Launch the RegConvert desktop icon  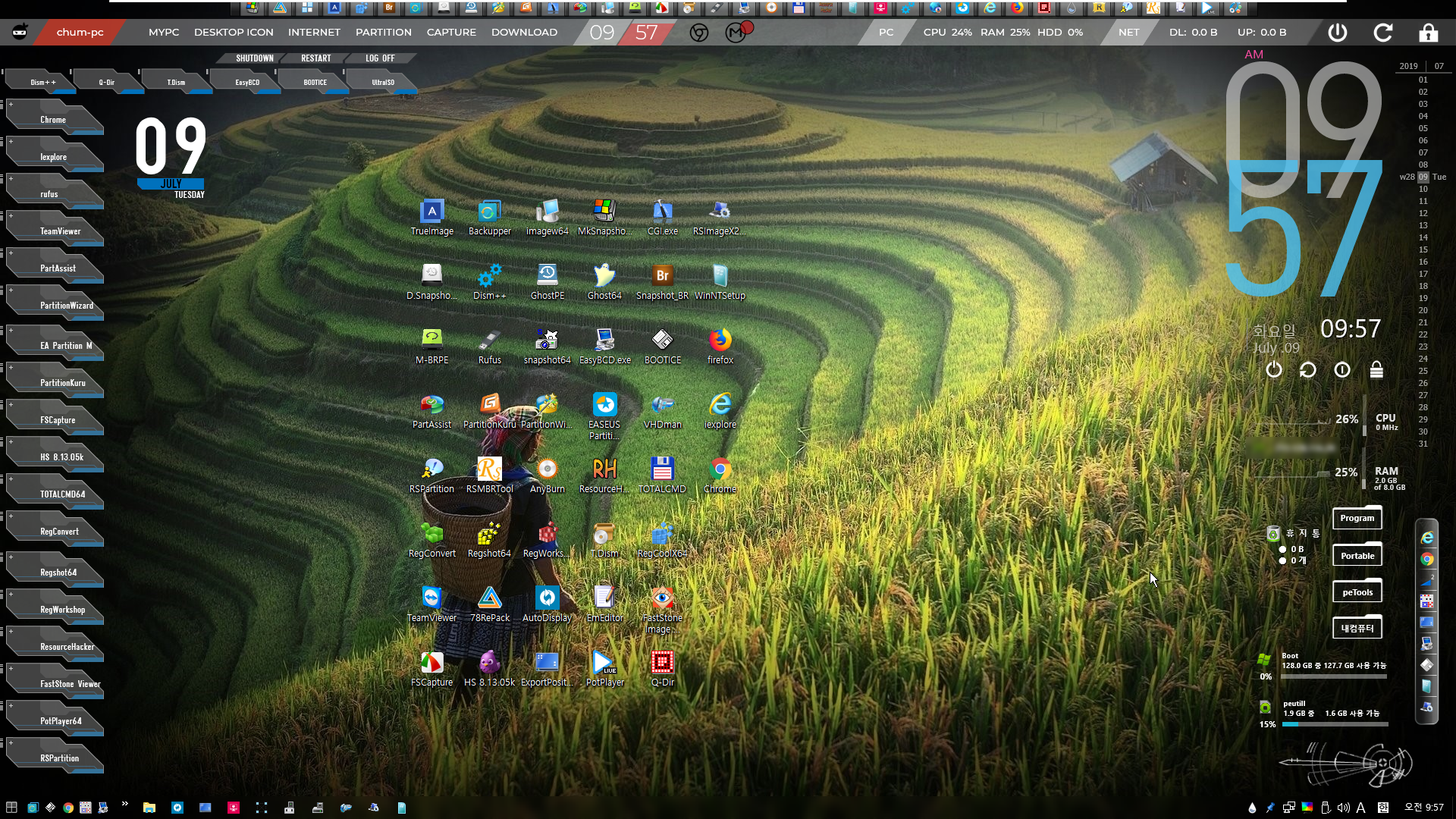pos(432,540)
